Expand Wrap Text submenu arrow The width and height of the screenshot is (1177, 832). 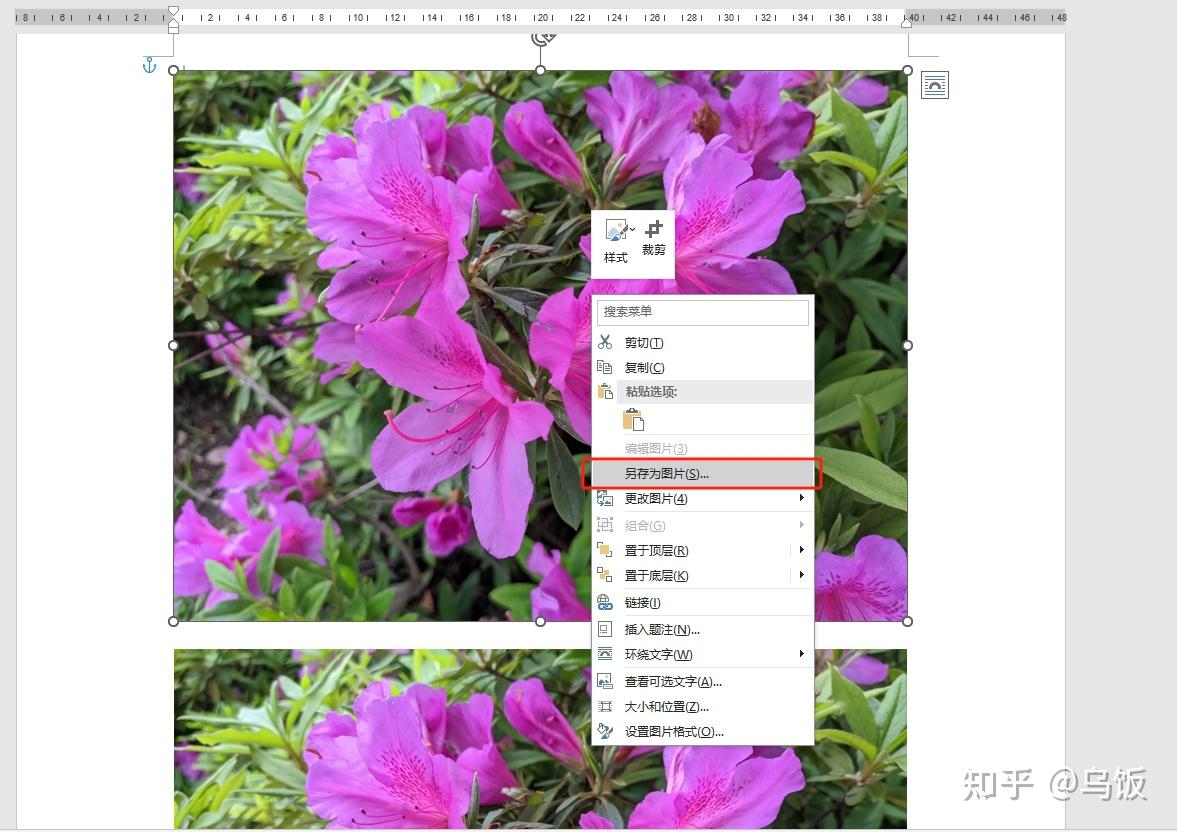802,654
